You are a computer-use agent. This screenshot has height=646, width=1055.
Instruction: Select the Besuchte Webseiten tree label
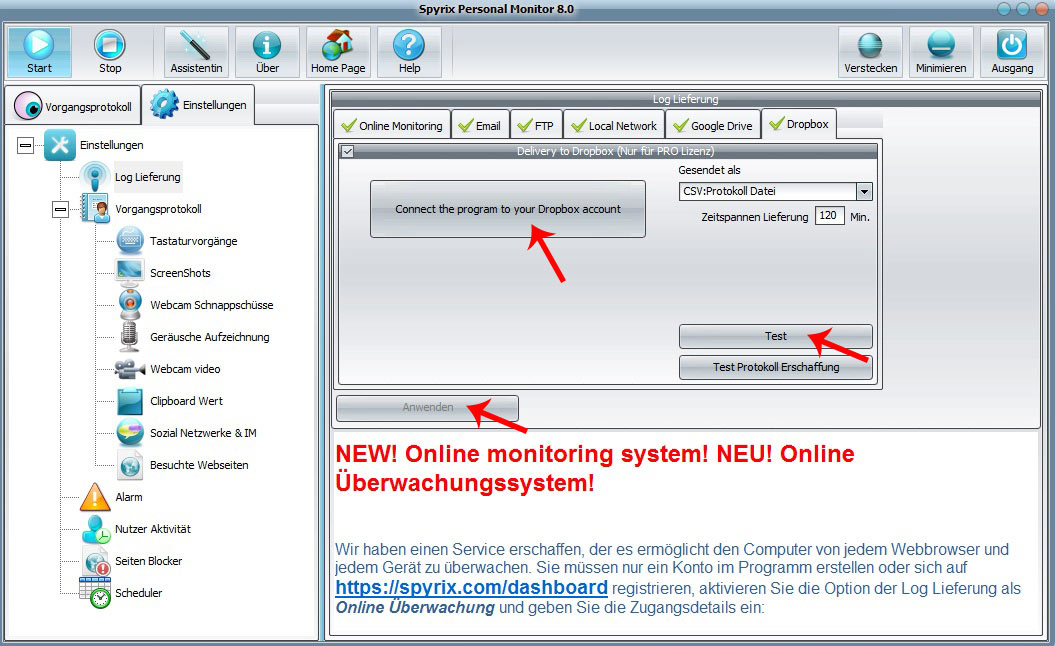[199, 465]
